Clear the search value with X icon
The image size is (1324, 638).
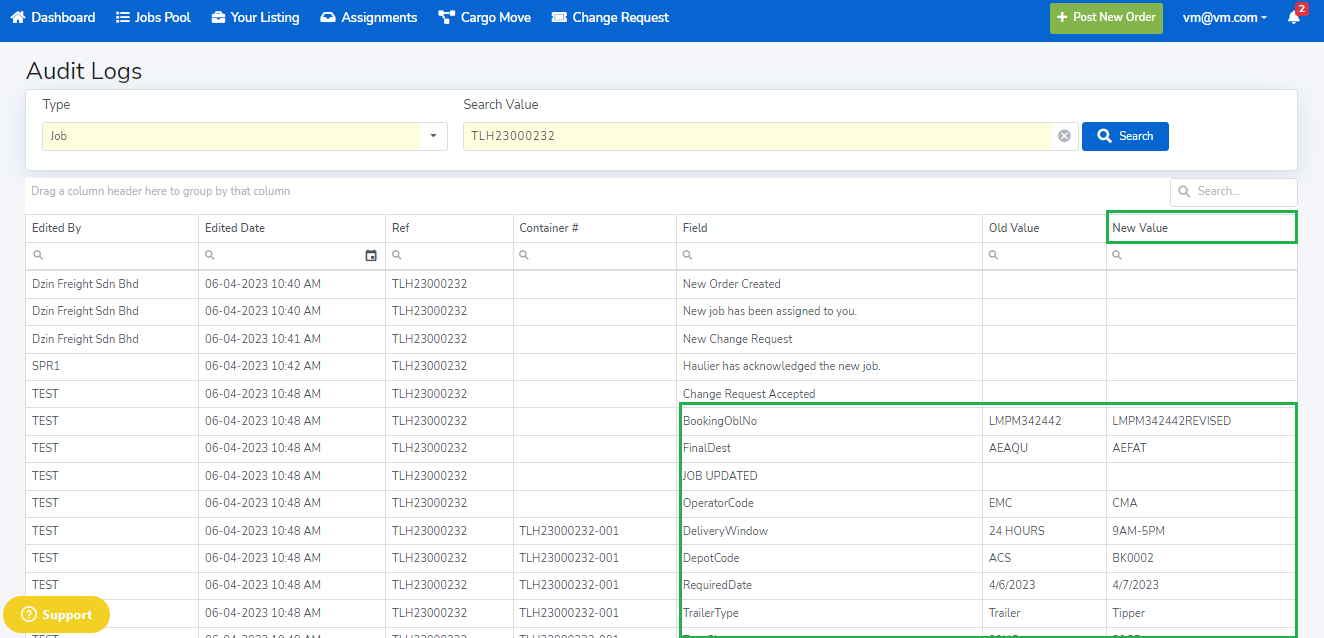coord(1064,136)
